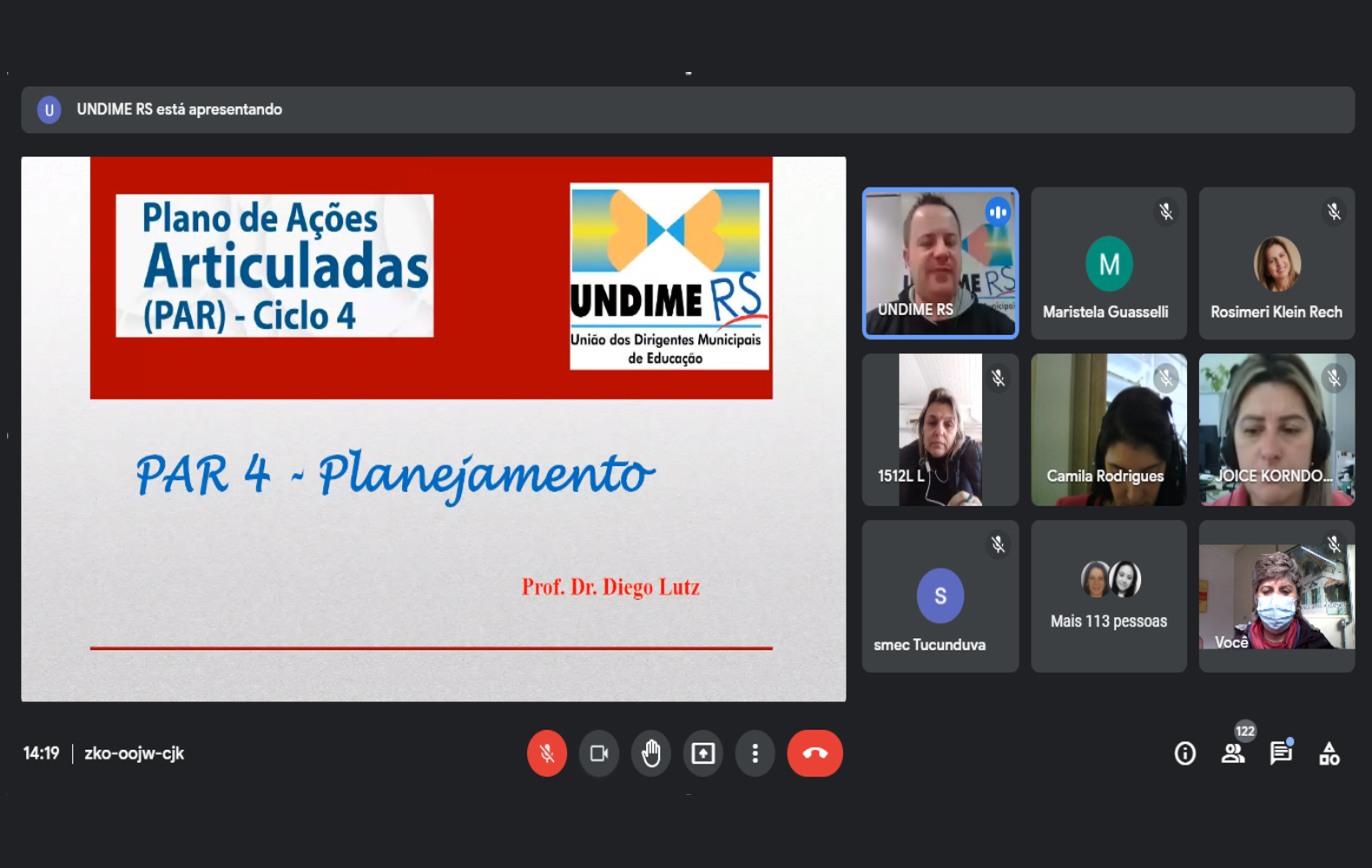Select your own Você video tile
The width and height of the screenshot is (1372, 868).
(1276, 596)
